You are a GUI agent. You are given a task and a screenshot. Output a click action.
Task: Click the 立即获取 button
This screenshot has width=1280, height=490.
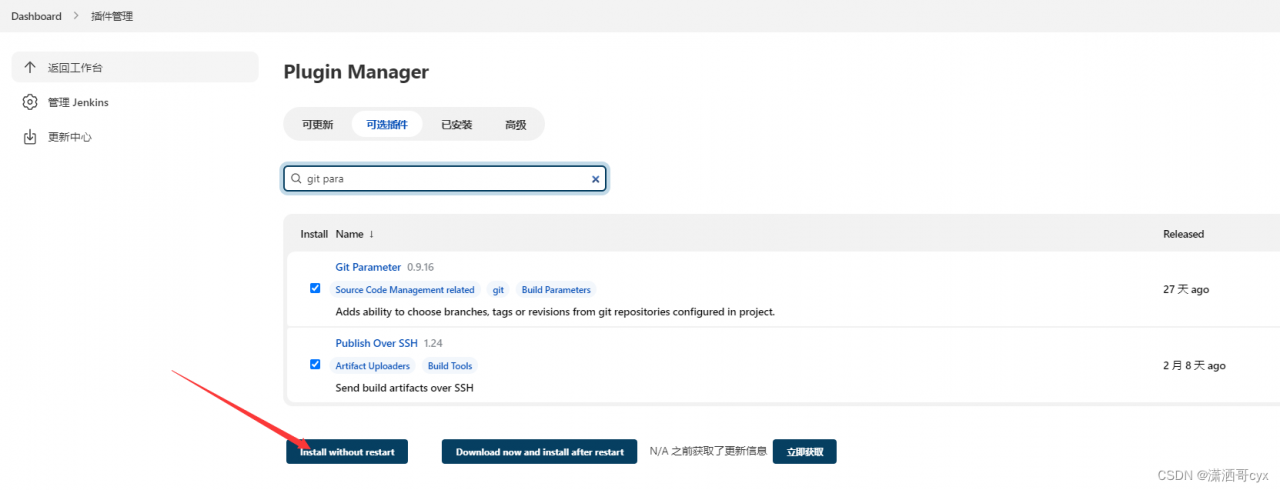805,452
